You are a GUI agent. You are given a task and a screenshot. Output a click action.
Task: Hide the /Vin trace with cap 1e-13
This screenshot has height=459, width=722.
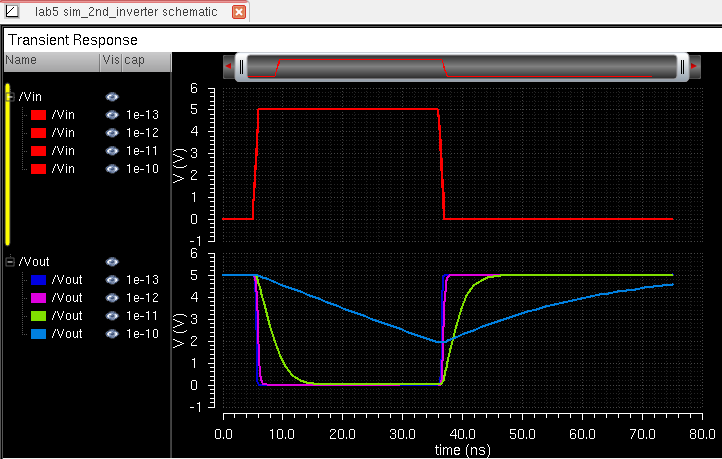pyautogui.click(x=112, y=115)
